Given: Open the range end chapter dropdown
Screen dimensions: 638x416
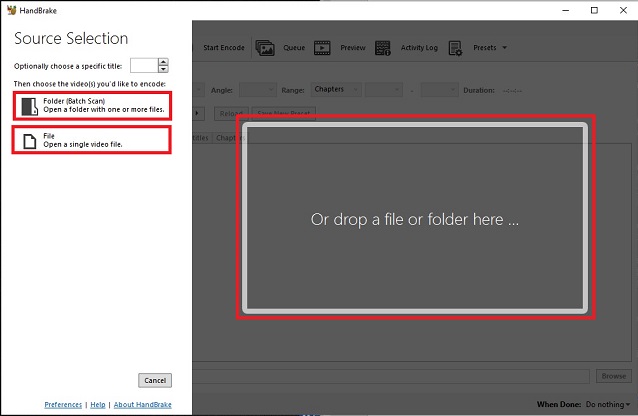Looking at the screenshot, I should 439,90.
